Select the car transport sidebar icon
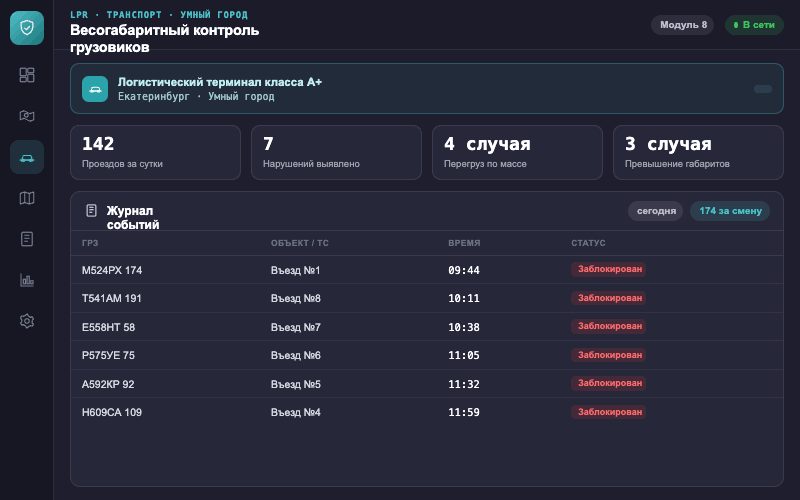 (27, 157)
